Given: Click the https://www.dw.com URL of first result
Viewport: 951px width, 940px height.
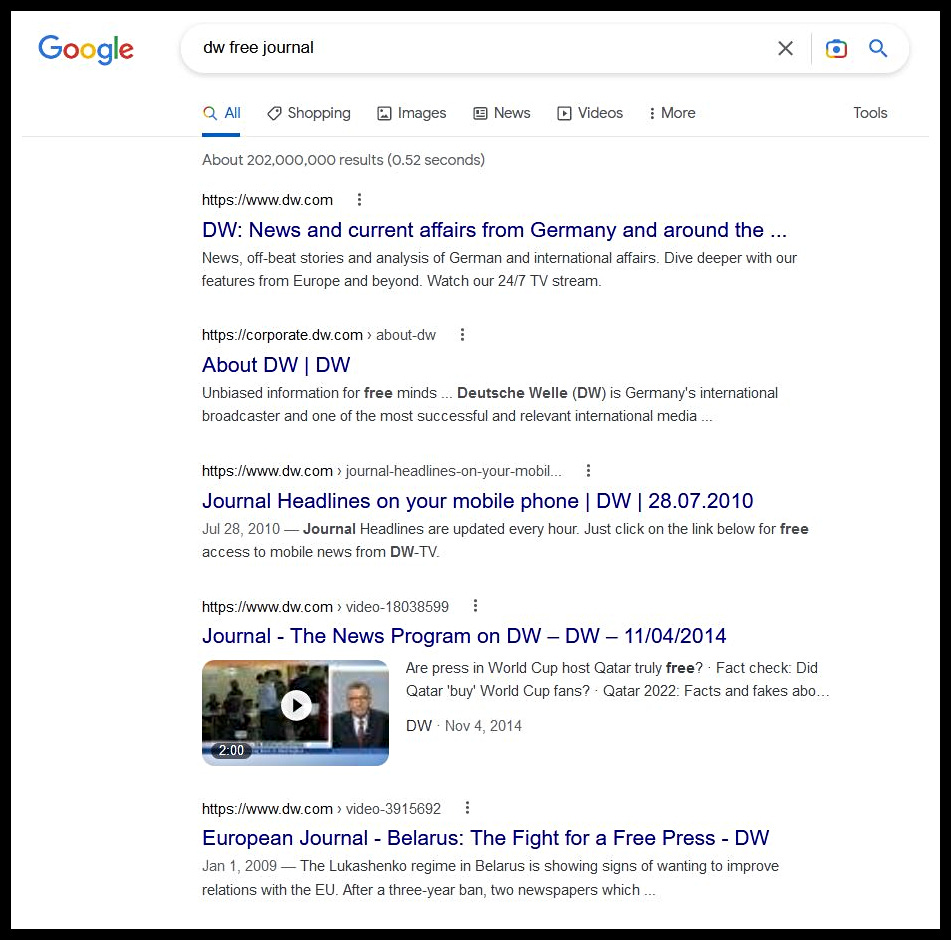Looking at the screenshot, I should click(x=267, y=200).
